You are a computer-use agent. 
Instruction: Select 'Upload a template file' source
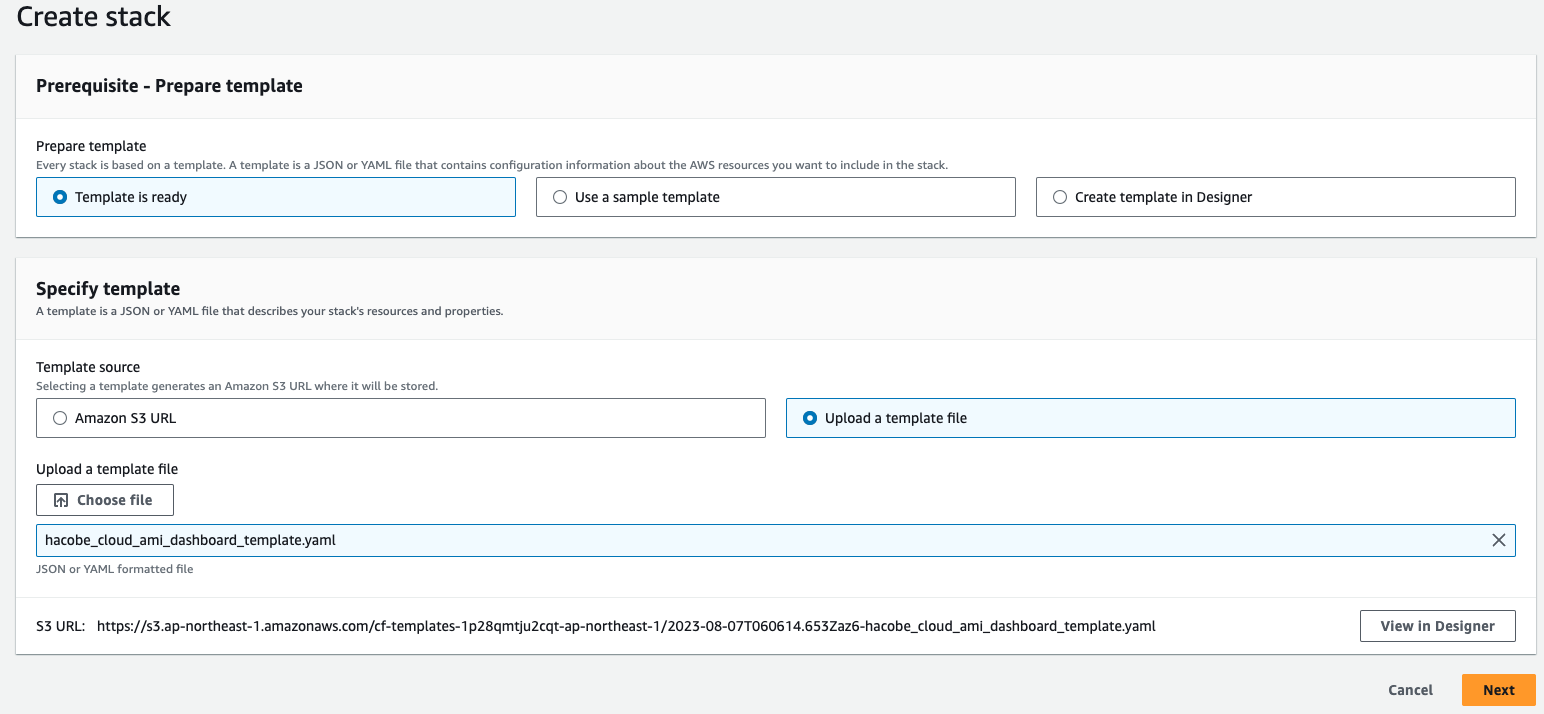810,418
